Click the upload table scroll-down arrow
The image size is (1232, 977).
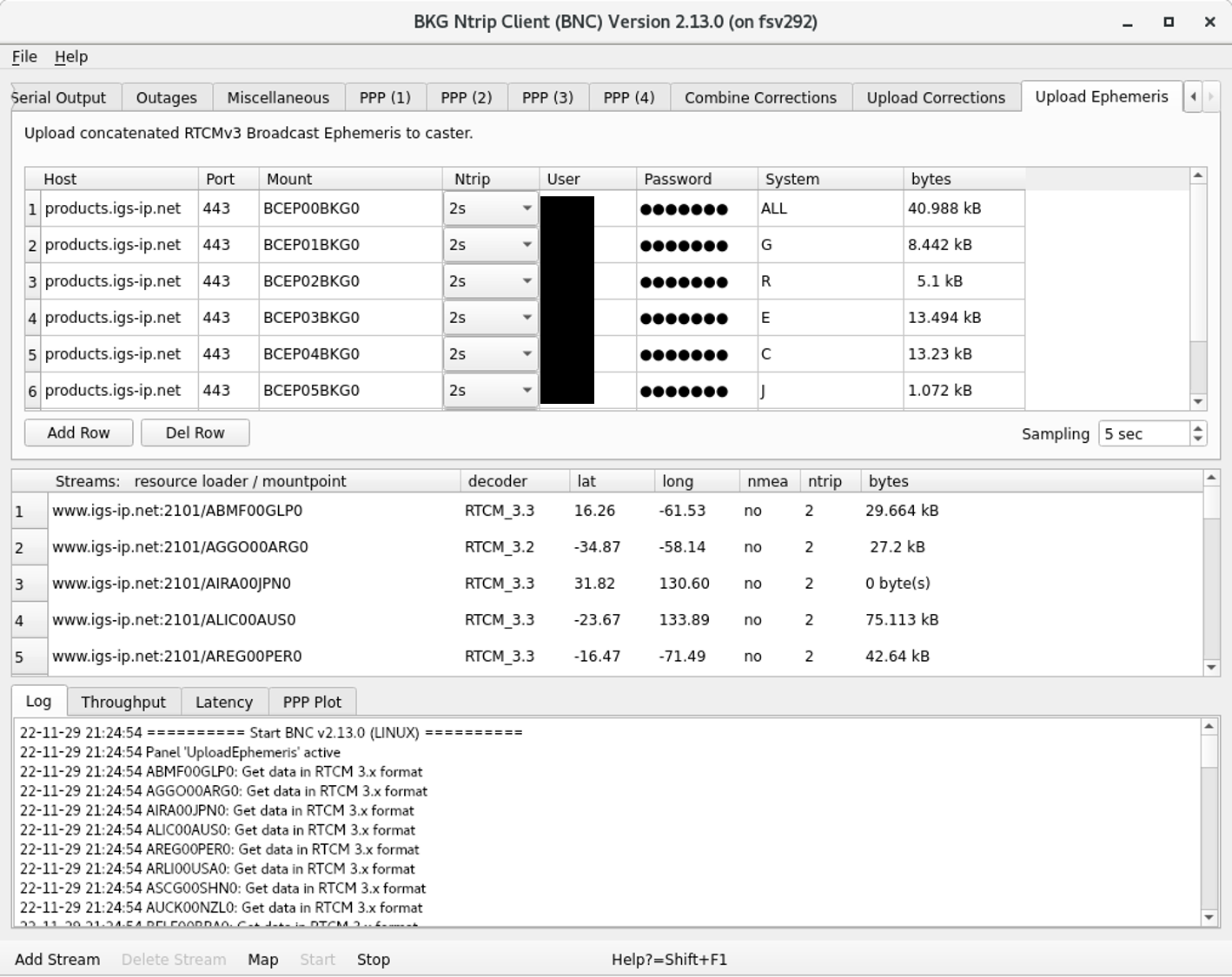pos(1198,401)
